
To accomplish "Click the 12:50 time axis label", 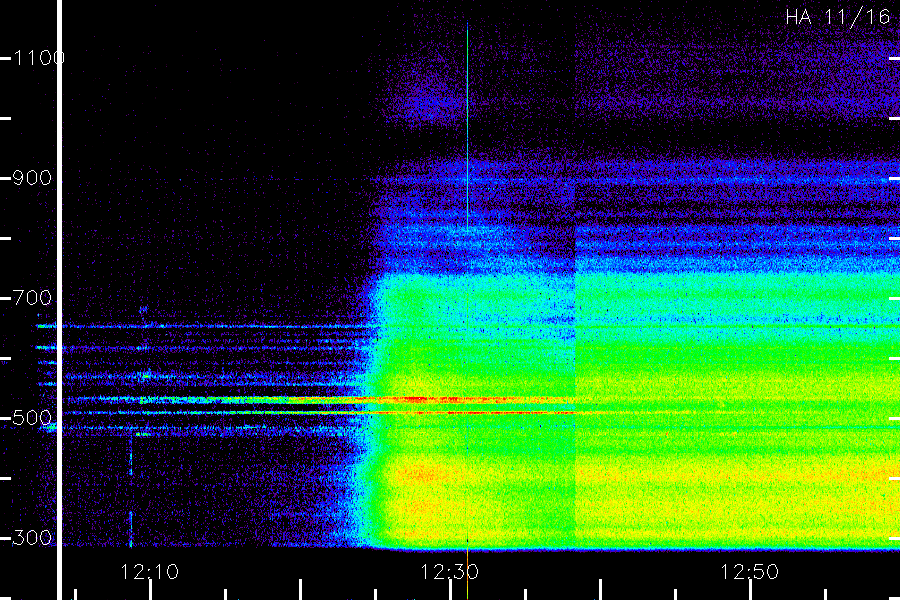I will point(750,572).
